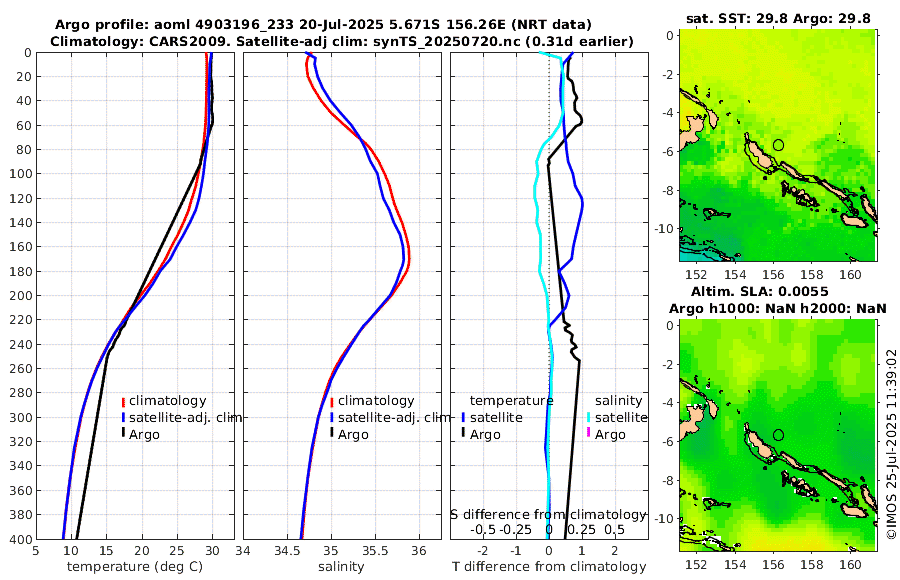
Task: Click 'S difference from climatology' label
Action: (548, 515)
